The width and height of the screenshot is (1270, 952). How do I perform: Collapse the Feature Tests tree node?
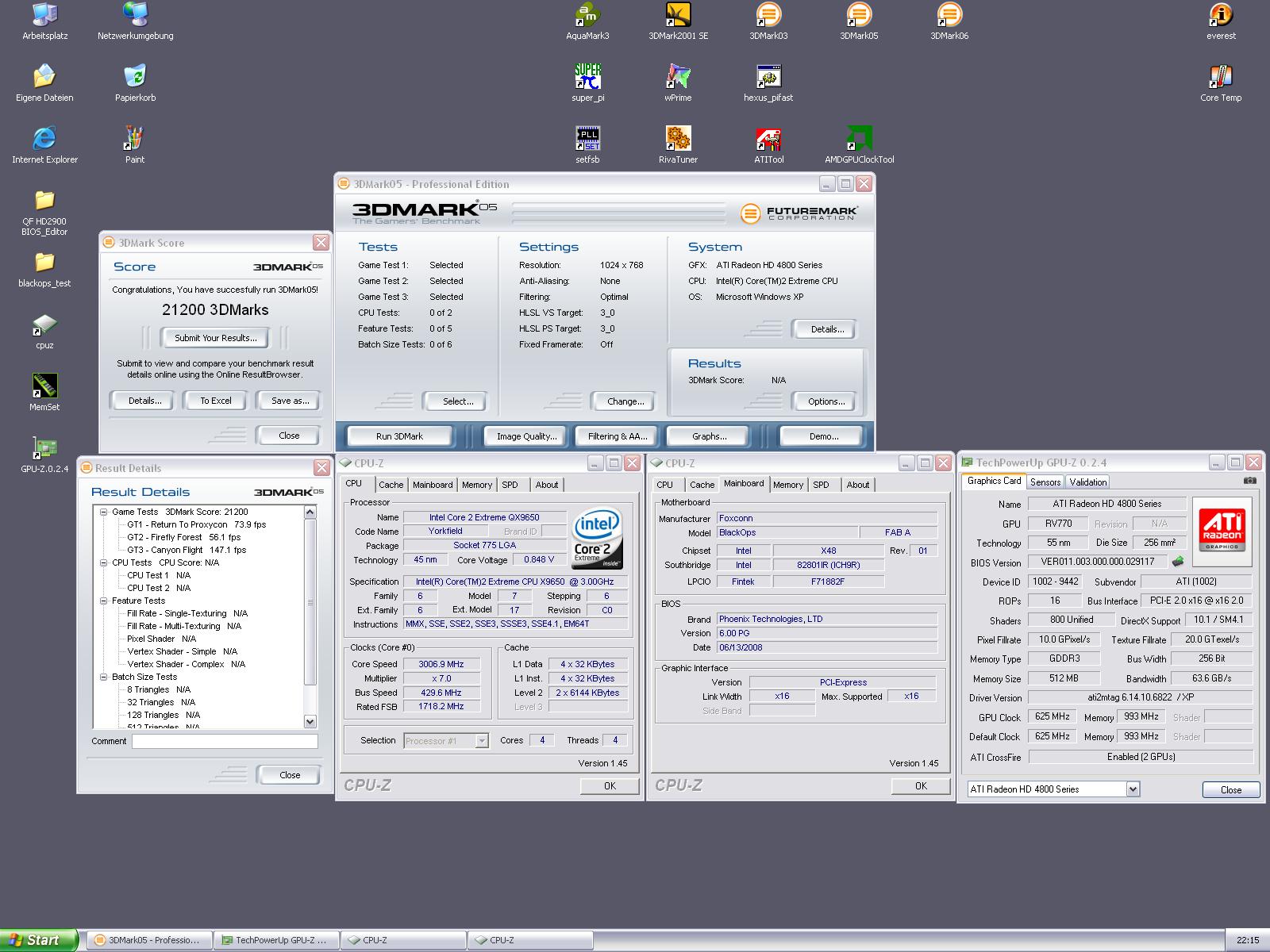[x=104, y=601]
